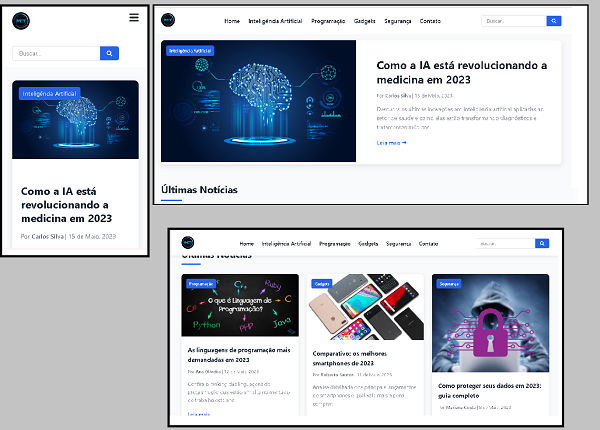Select Segurança in the top desktop navigation

[x=398, y=21]
